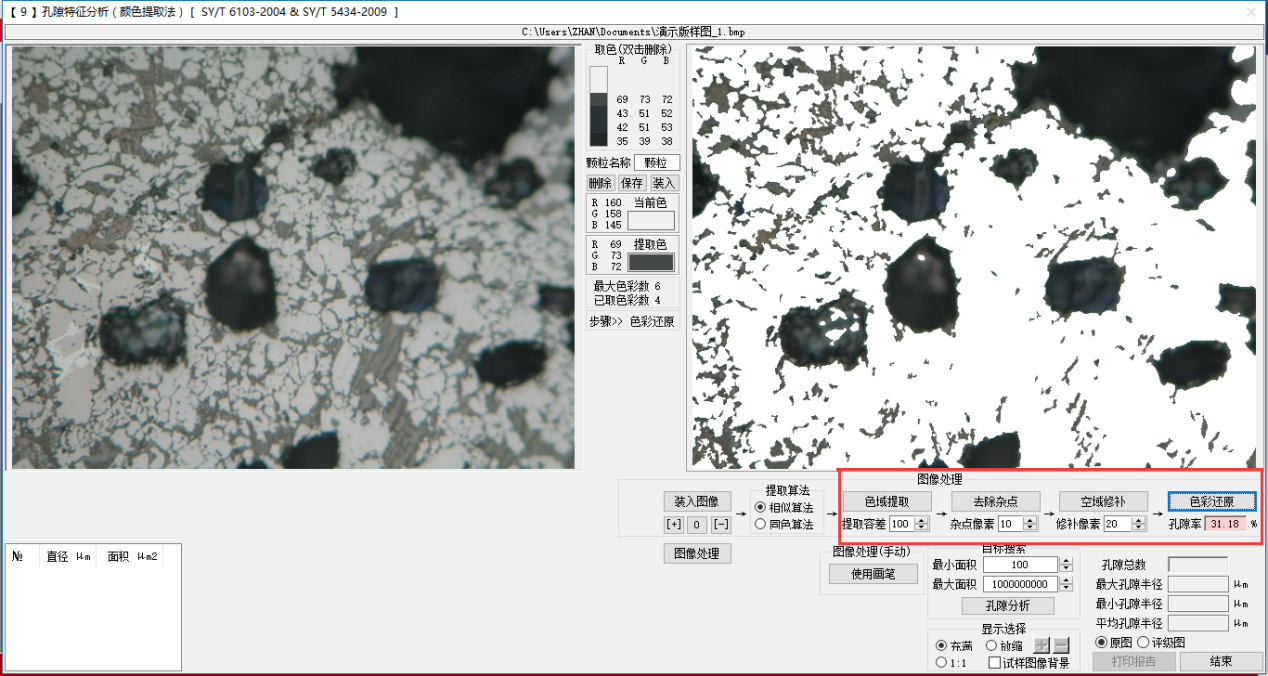Choose the 评级图 radio button

tap(1143, 642)
